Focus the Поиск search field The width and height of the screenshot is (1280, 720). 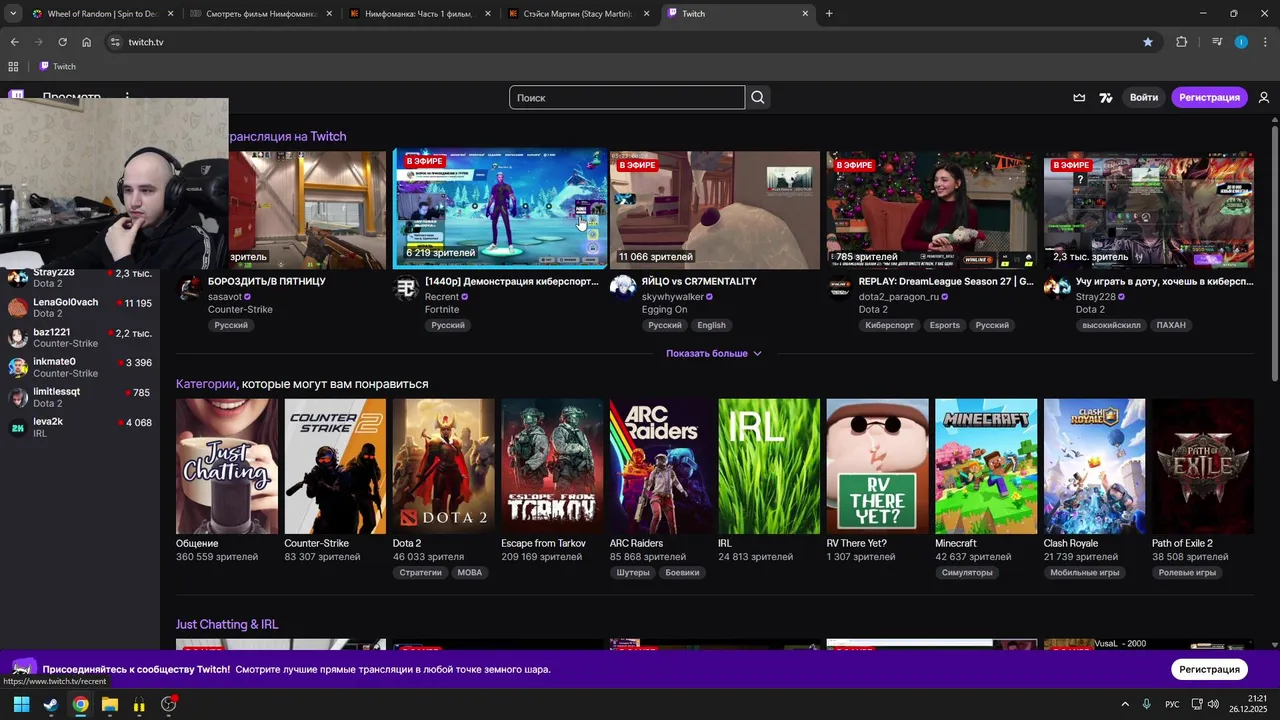(x=627, y=97)
